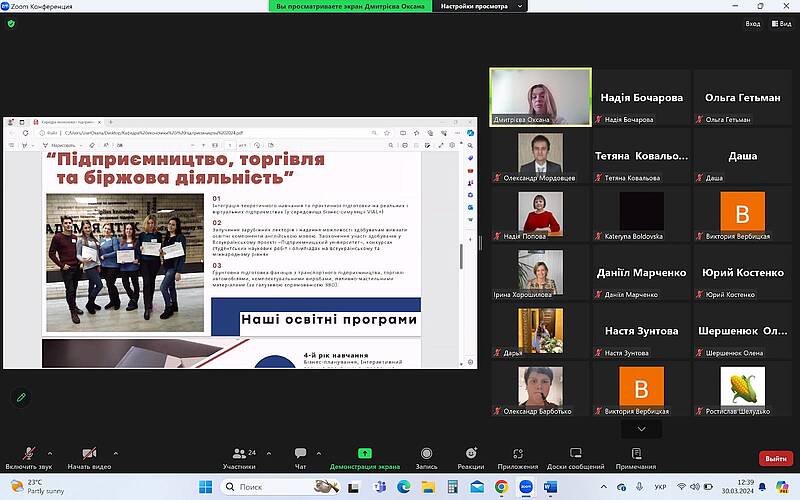Open Примечания notes tool
This screenshot has height=500, width=800.
pyautogui.click(x=636, y=457)
